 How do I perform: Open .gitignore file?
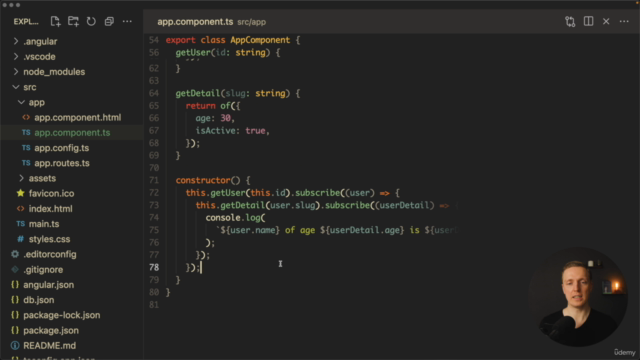[x=43, y=269]
